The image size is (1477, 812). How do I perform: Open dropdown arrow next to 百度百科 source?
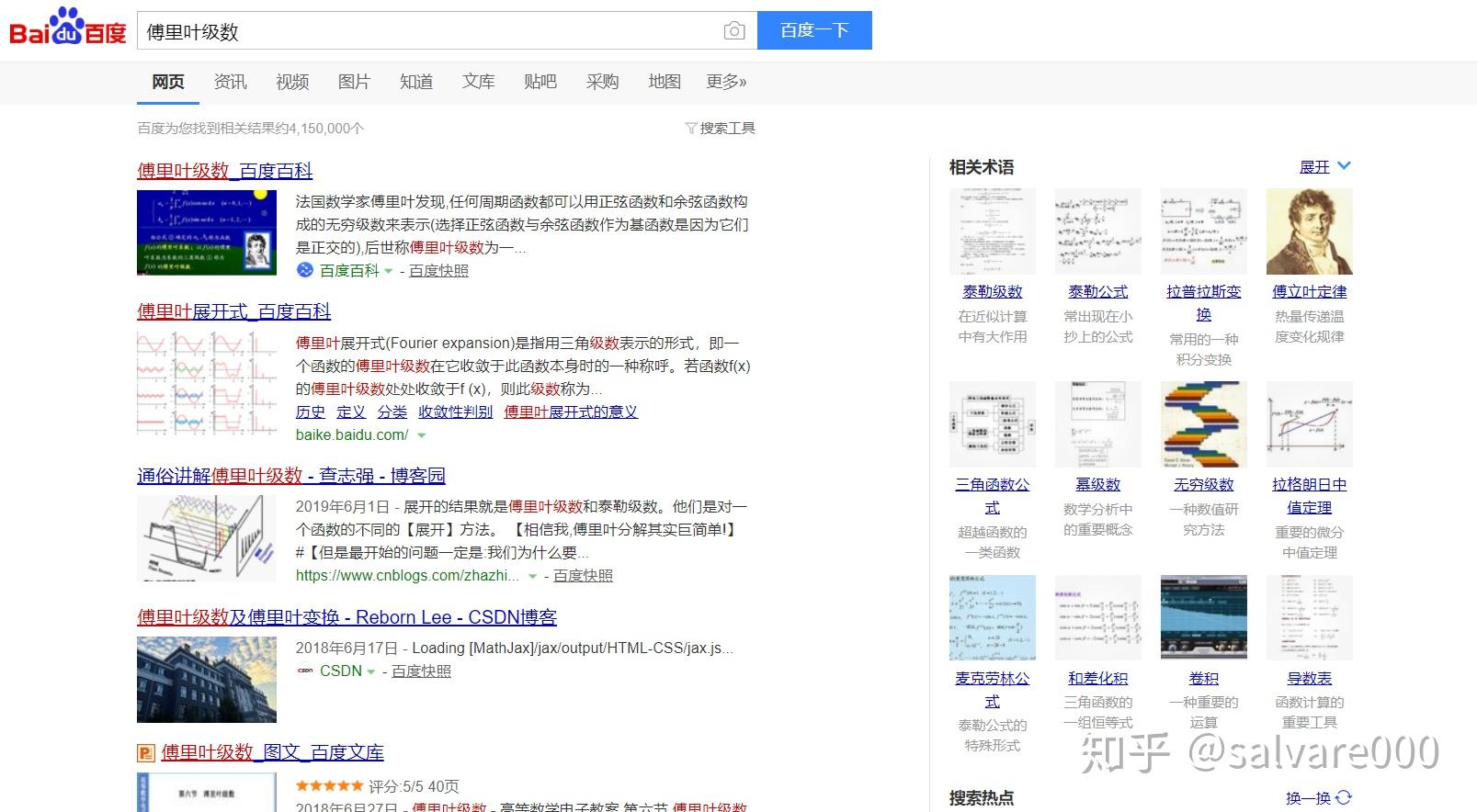pos(389,271)
